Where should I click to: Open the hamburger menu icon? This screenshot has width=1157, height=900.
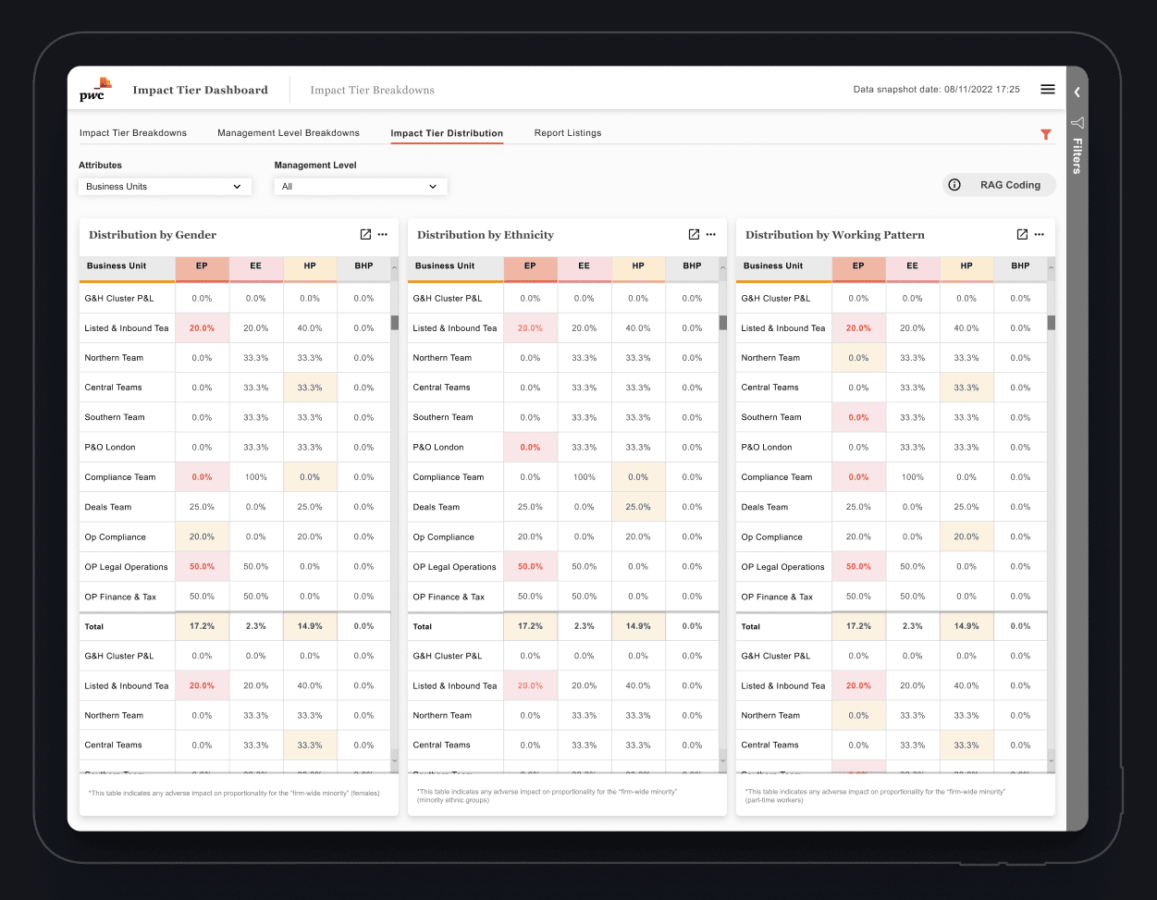pyautogui.click(x=1047, y=89)
